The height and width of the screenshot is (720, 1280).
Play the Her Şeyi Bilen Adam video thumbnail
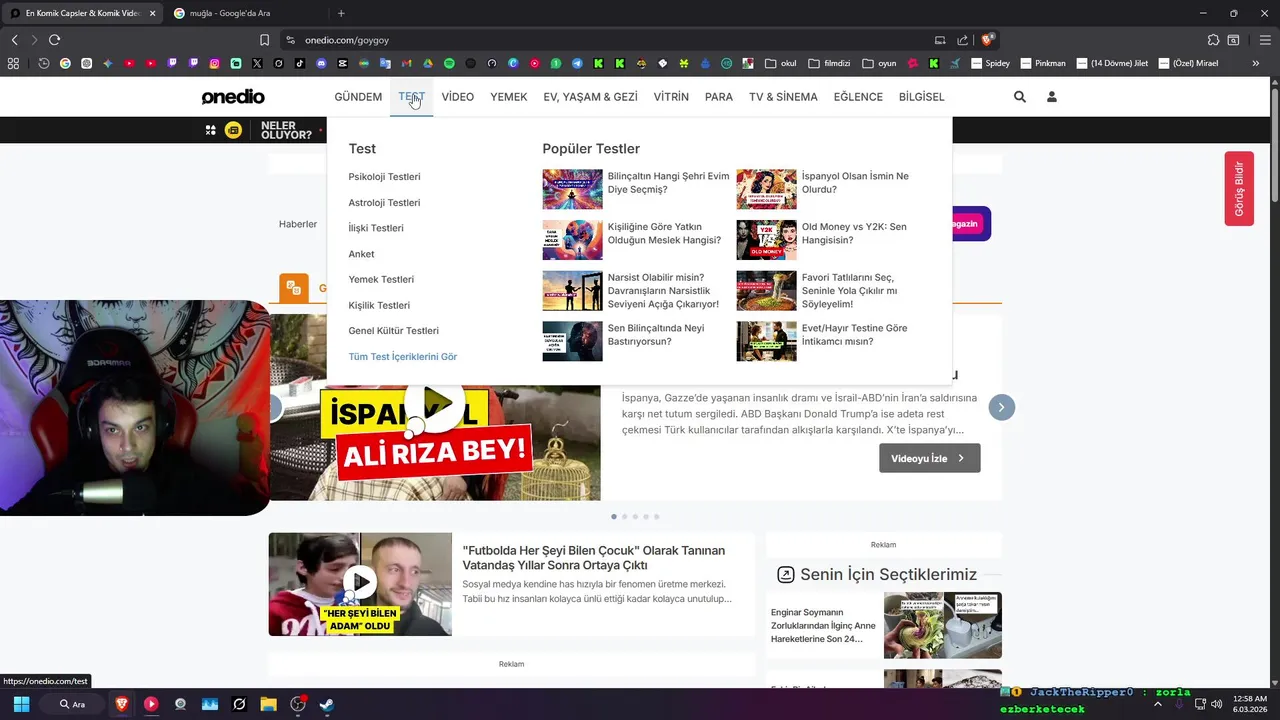pos(360,584)
